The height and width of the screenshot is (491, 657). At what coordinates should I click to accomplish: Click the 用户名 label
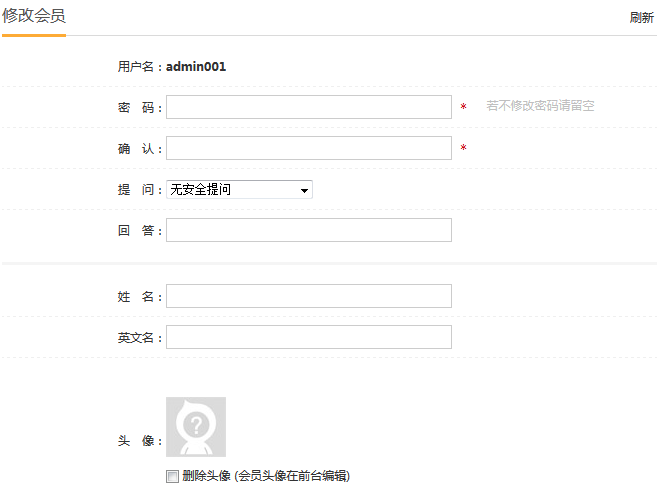[137, 67]
